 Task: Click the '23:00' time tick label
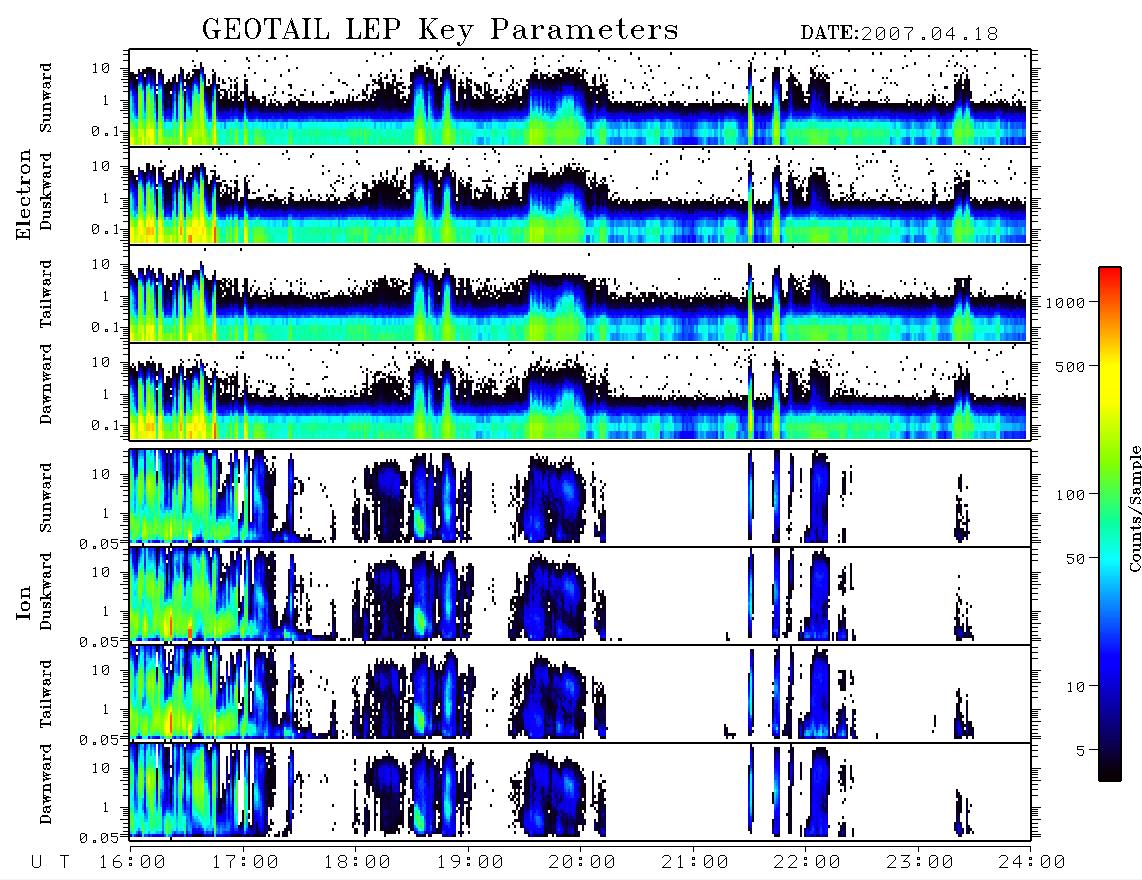(920, 863)
